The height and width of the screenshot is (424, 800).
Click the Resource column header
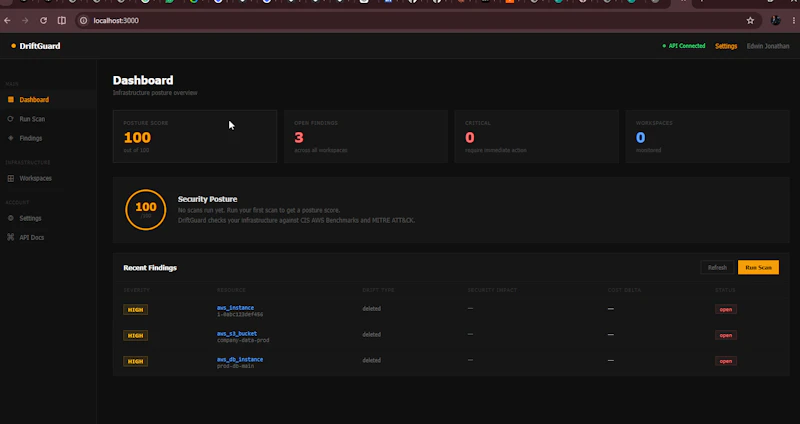(231, 290)
